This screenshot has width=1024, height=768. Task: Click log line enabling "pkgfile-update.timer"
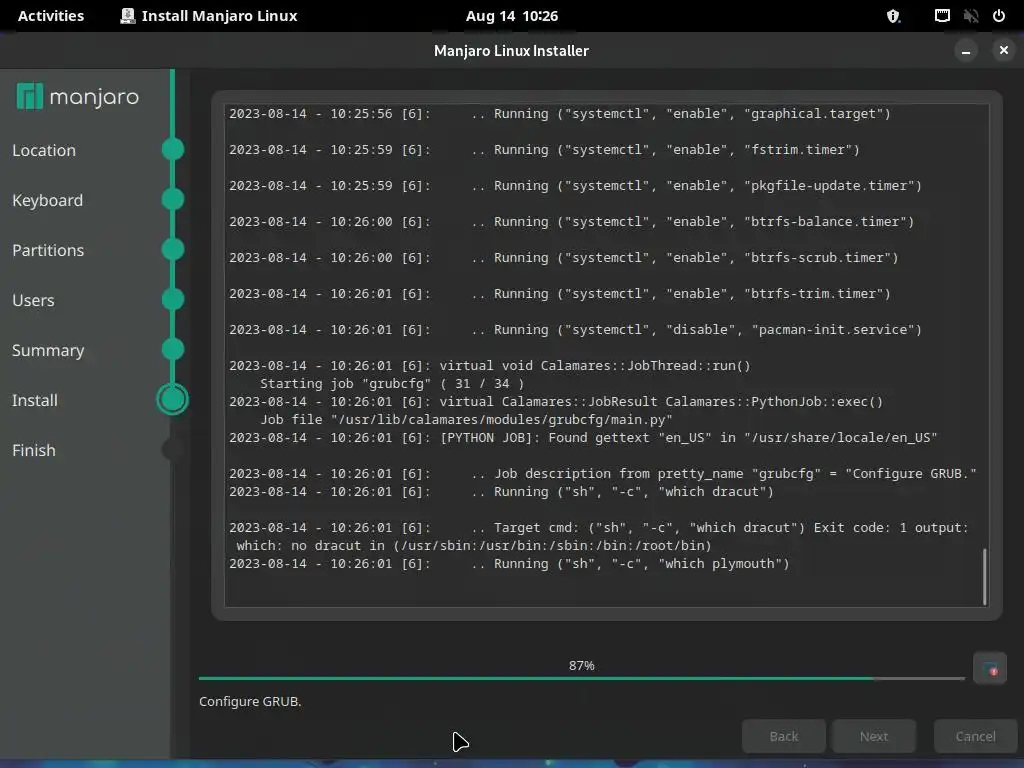(x=575, y=185)
